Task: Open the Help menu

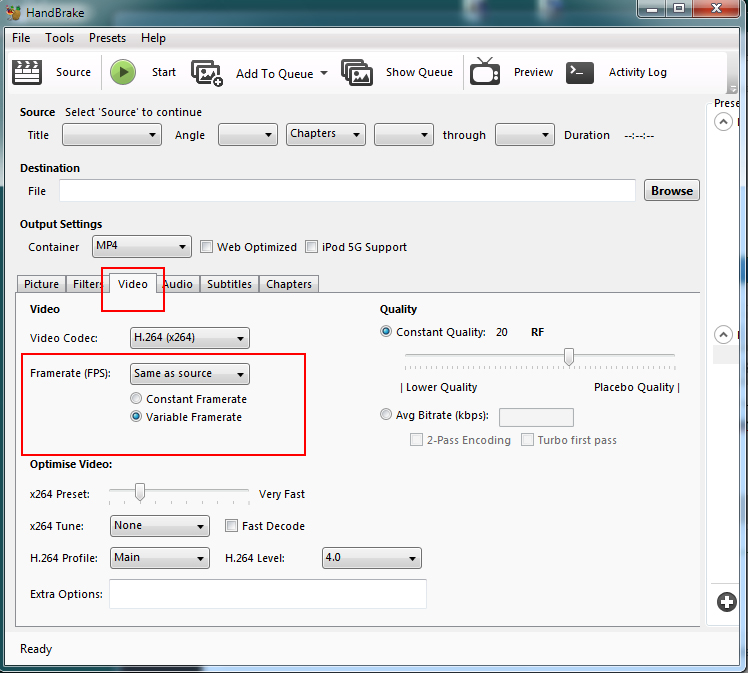Action: (x=153, y=38)
